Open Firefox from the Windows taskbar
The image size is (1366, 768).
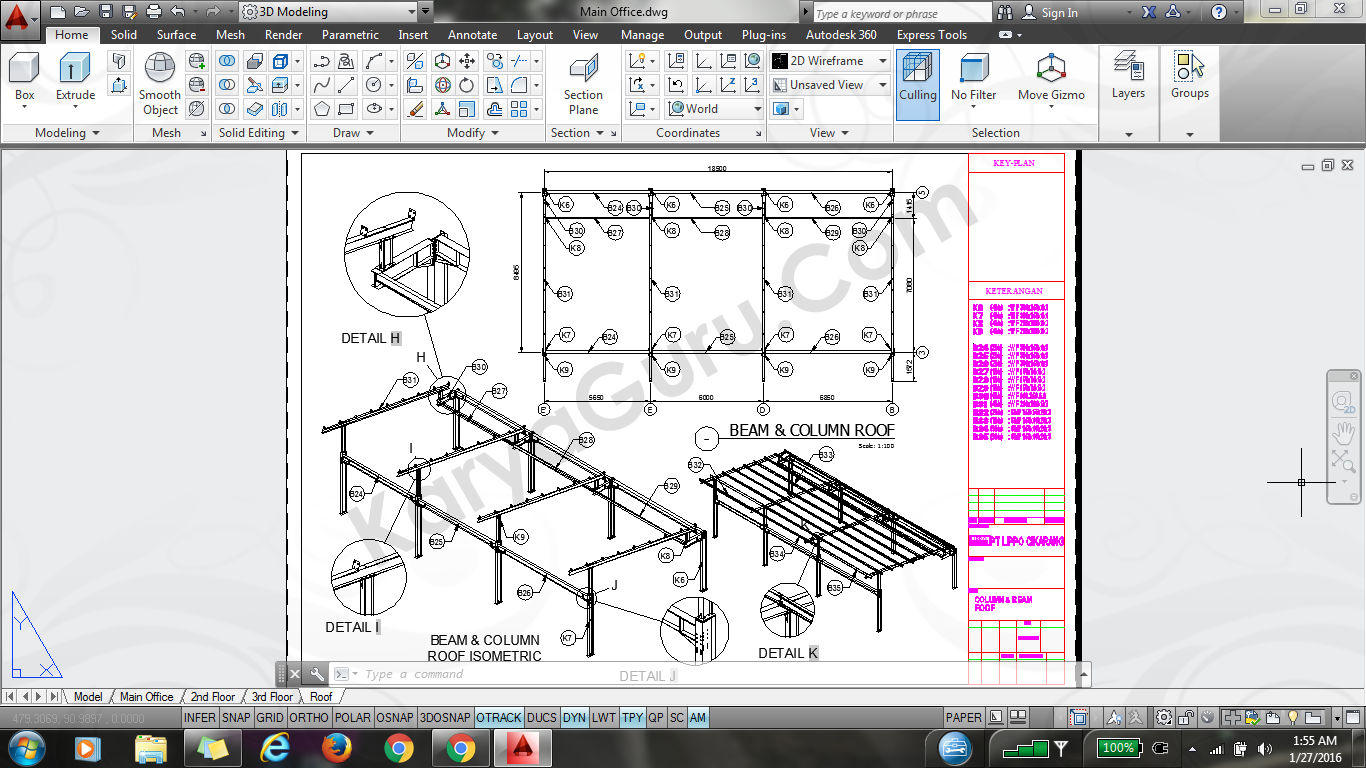click(337, 748)
